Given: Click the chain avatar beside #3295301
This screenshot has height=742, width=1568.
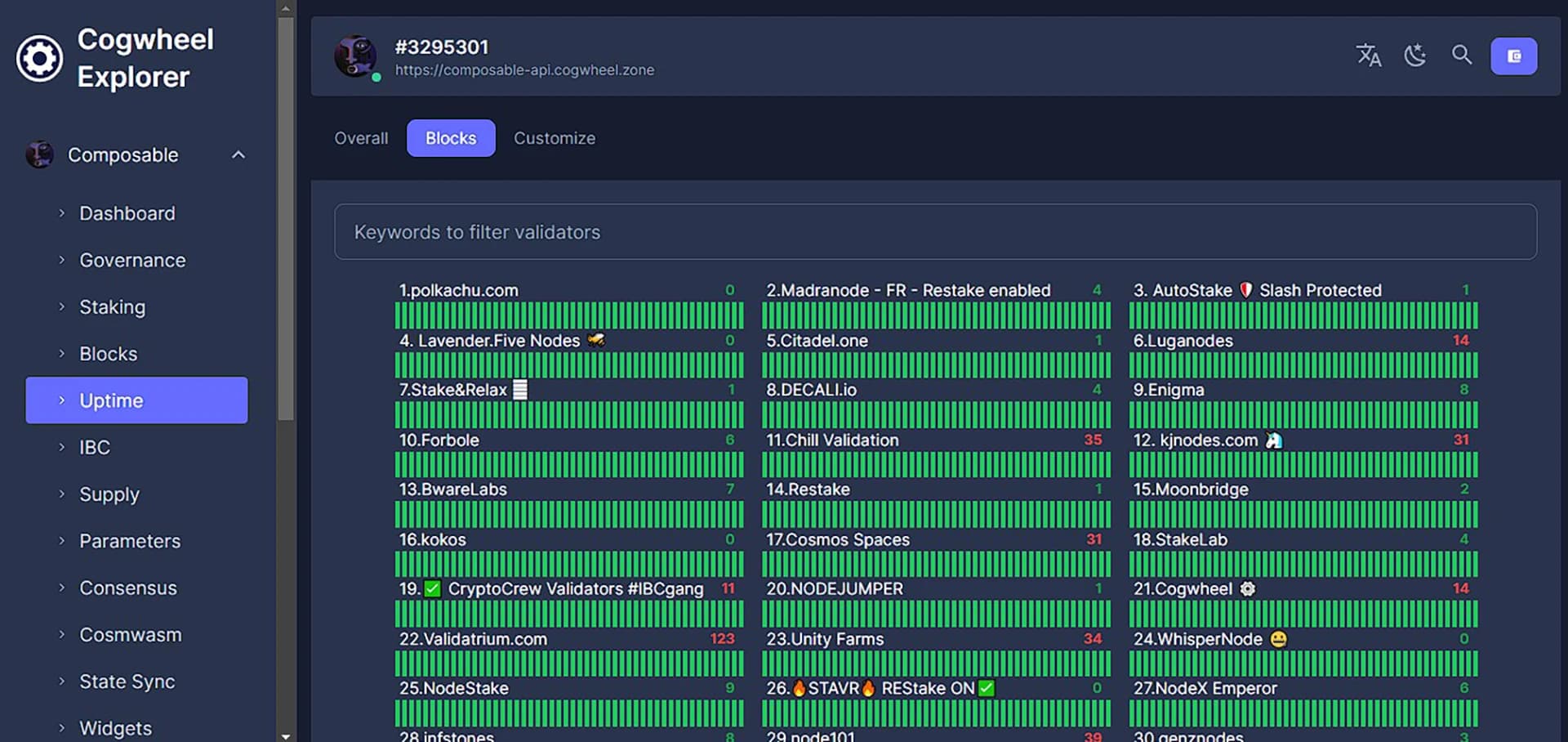Looking at the screenshot, I should coord(356,56).
